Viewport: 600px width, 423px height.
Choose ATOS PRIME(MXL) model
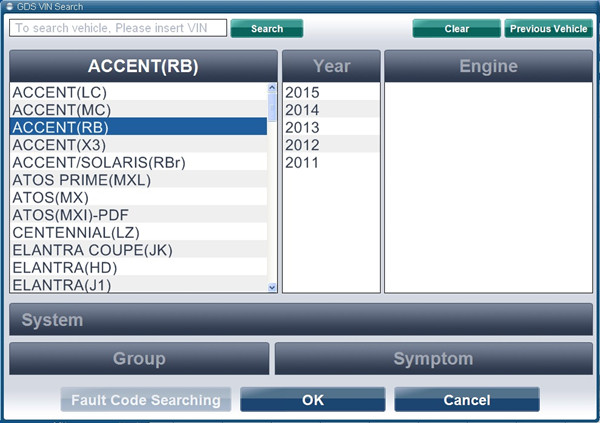point(139,180)
